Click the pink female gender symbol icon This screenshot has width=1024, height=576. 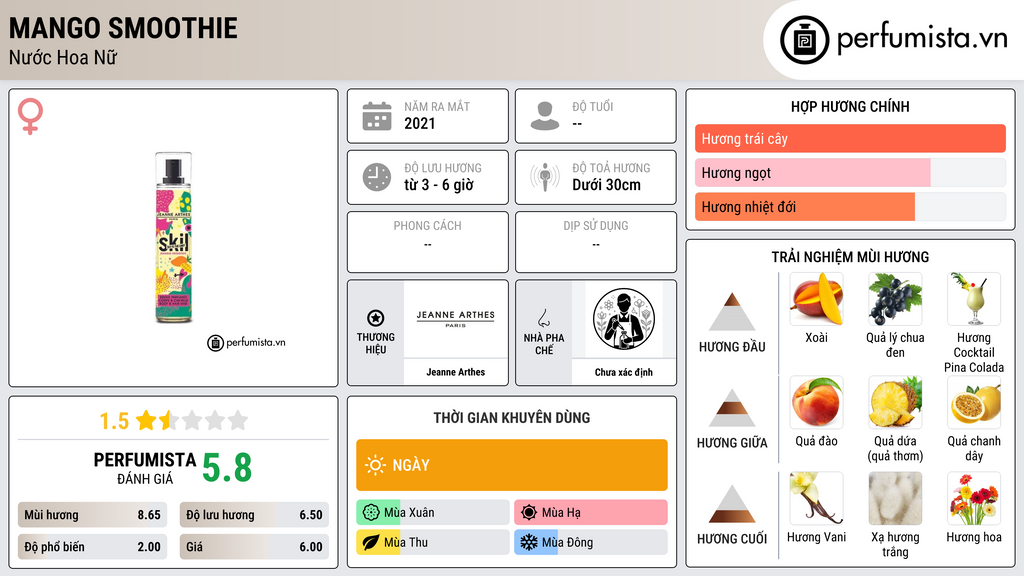(x=30, y=116)
